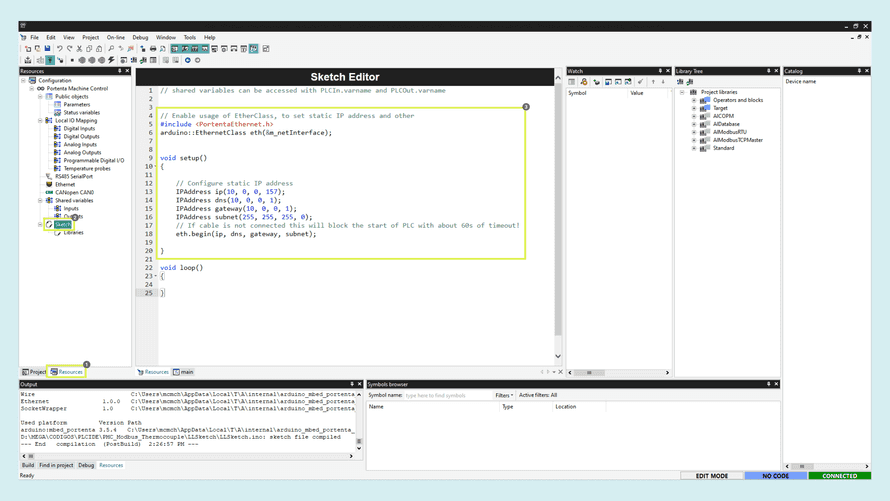
Task: Open the main editor tab
Action: tap(184, 372)
